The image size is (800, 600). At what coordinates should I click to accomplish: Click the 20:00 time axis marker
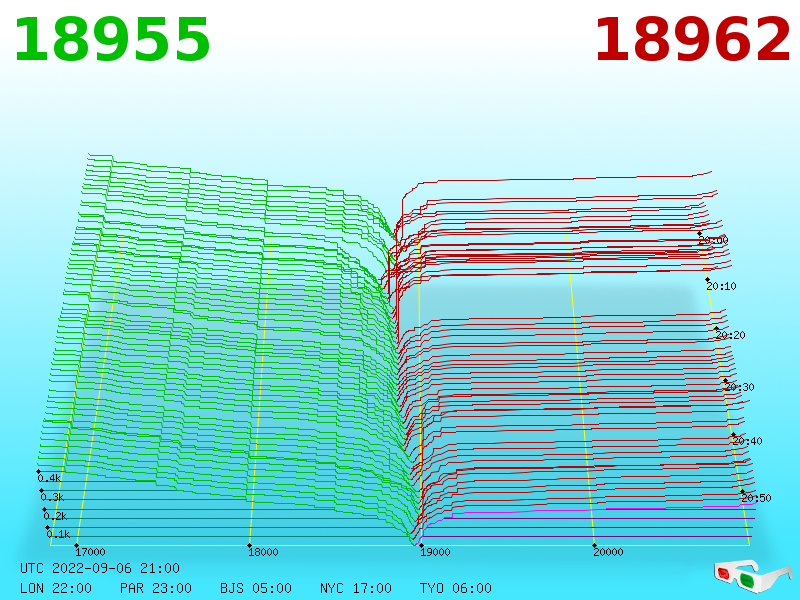click(713, 240)
